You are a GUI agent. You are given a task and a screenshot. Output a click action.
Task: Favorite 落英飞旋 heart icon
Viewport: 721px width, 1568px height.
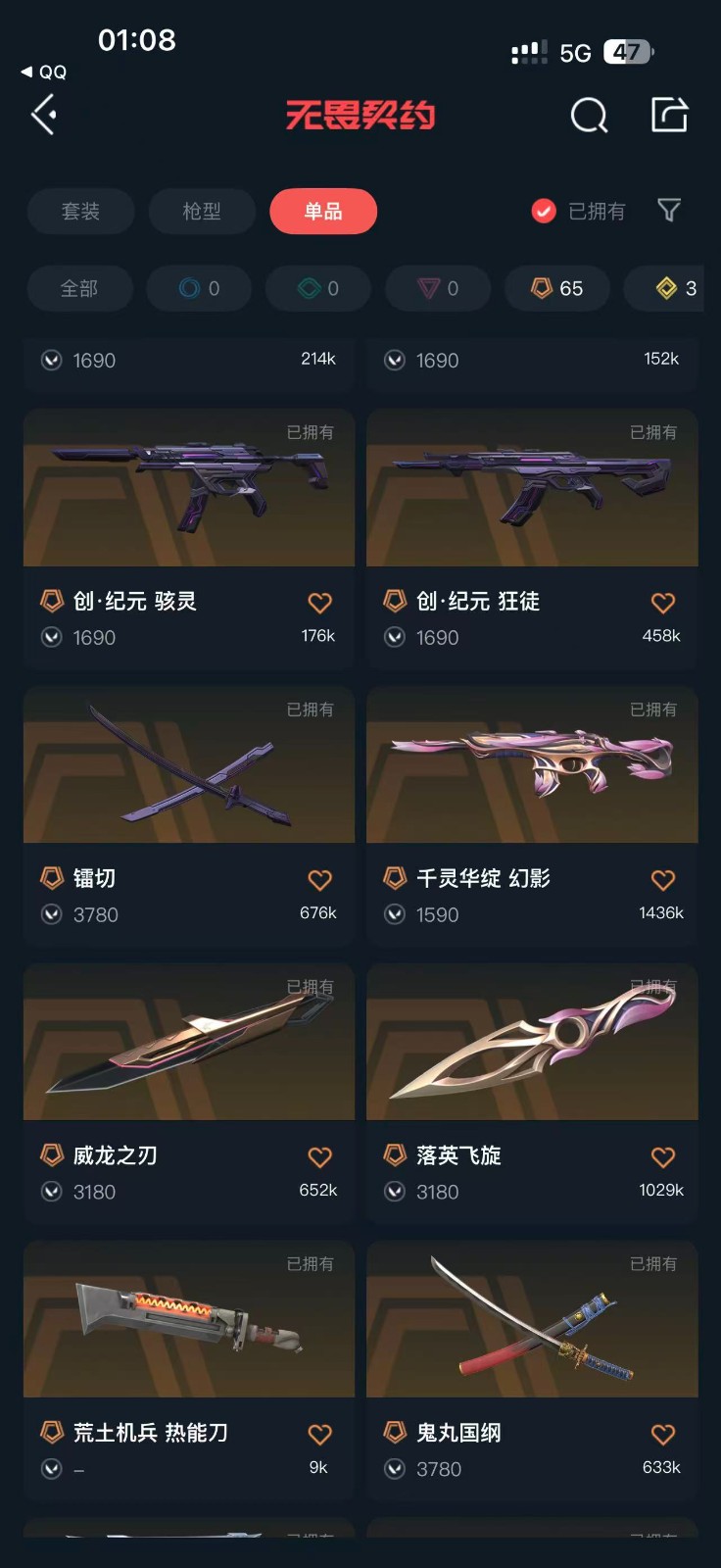point(663,1157)
